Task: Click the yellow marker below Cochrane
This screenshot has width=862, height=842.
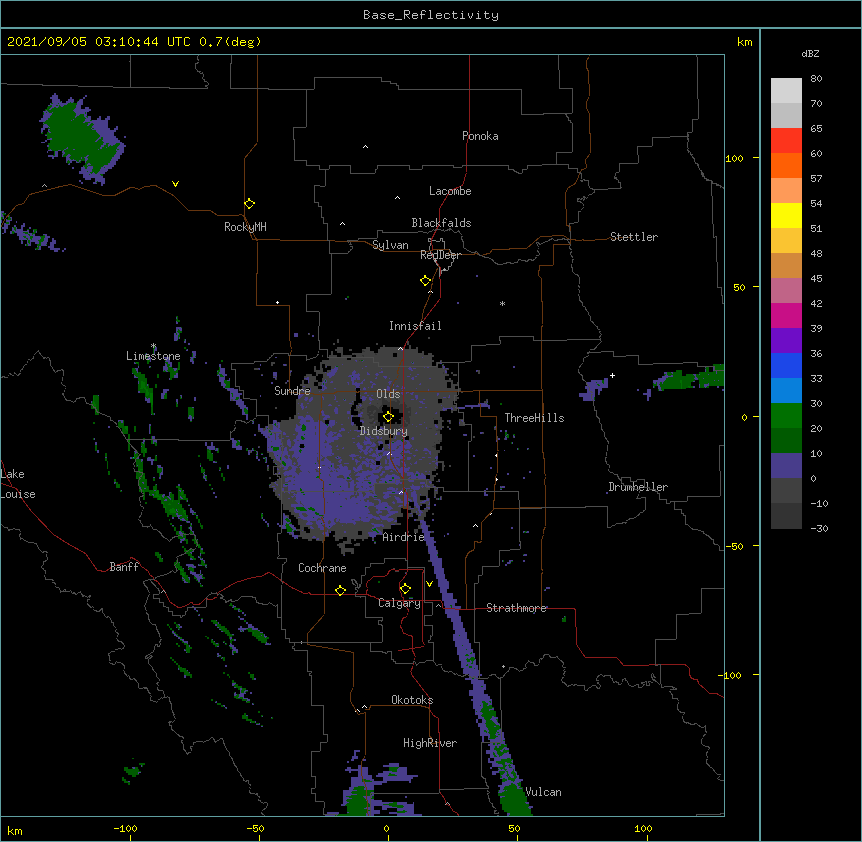Action: coord(340,590)
